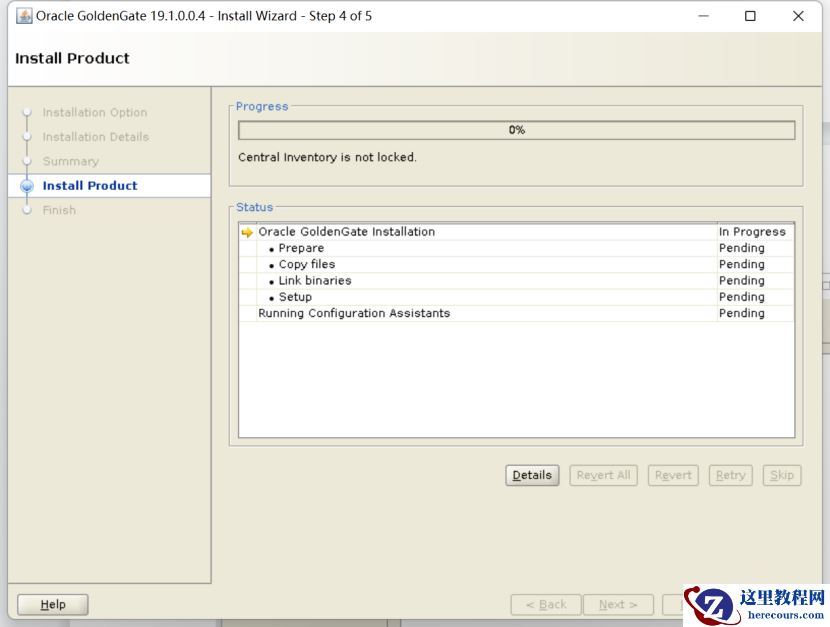The image size is (830, 627).
Task: Click the Revert All button
Action: tap(603, 475)
